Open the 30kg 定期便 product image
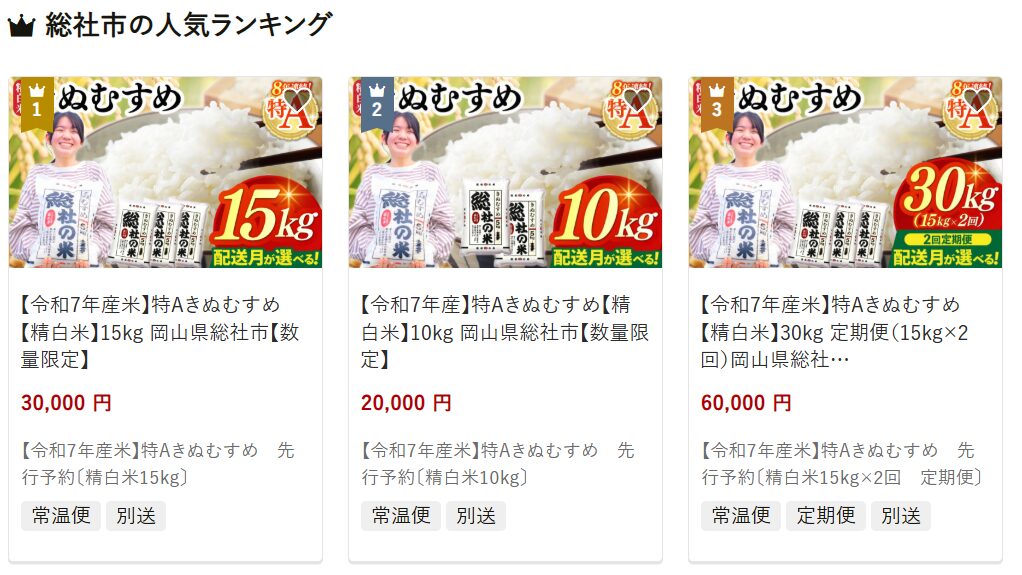 pos(845,172)
